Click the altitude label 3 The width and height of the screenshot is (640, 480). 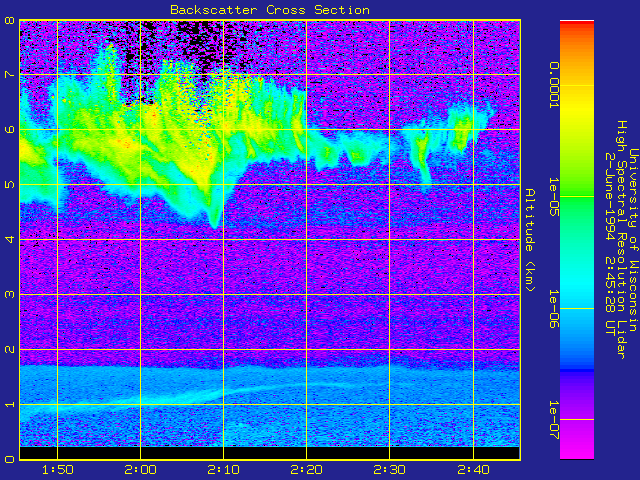coord(9,294)
